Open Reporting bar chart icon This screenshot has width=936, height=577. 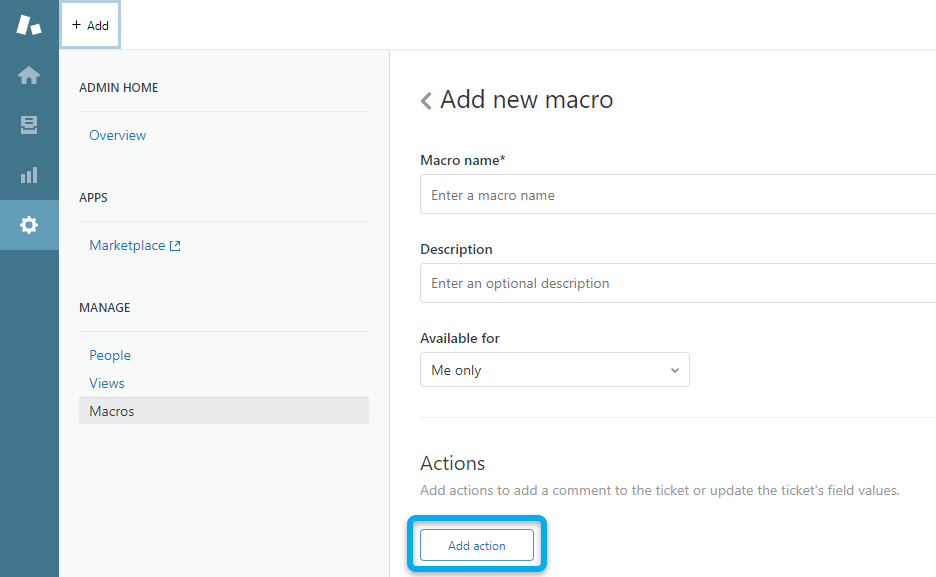pos(29,175)
